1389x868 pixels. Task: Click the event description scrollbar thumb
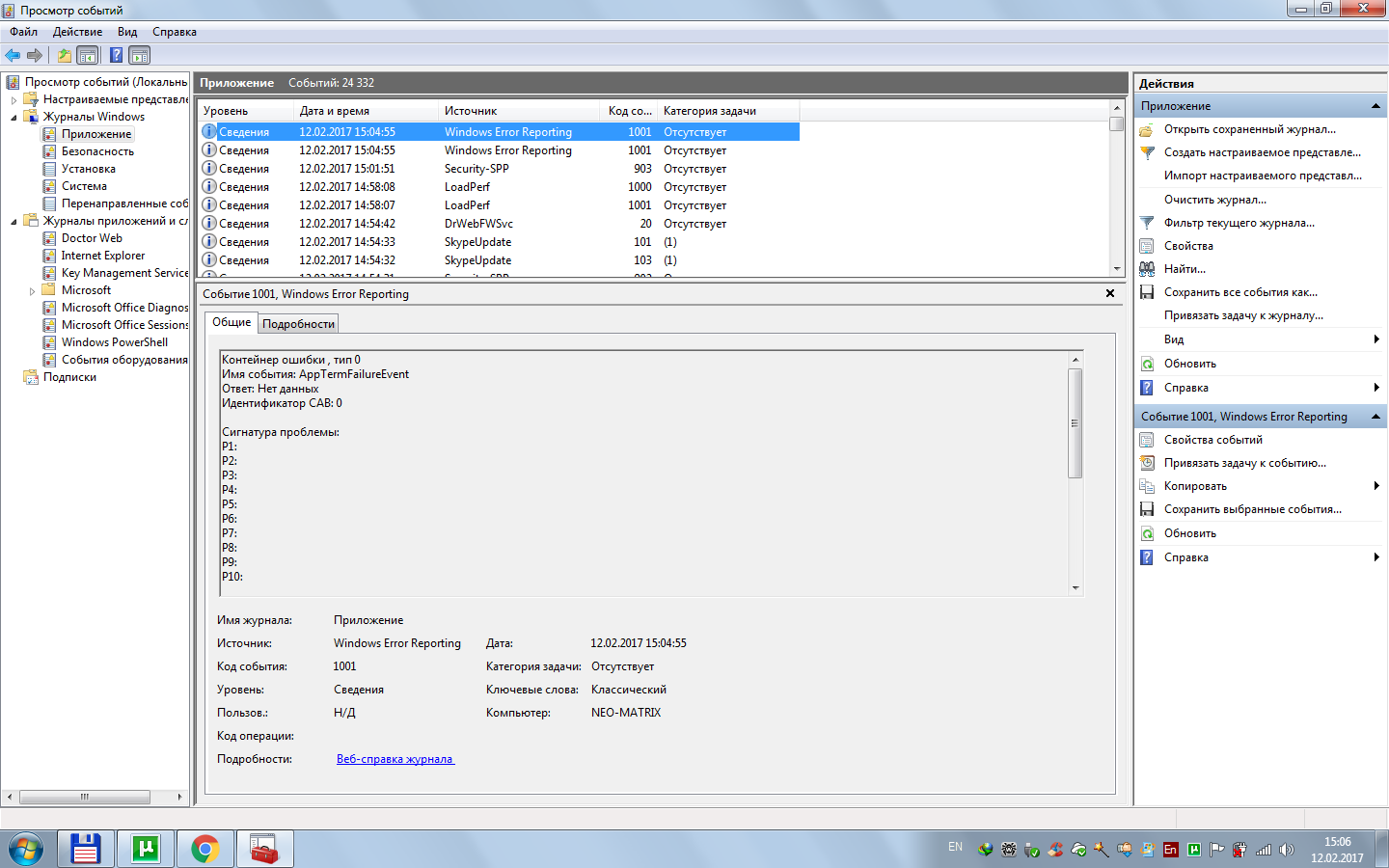tap(1076, 423)
